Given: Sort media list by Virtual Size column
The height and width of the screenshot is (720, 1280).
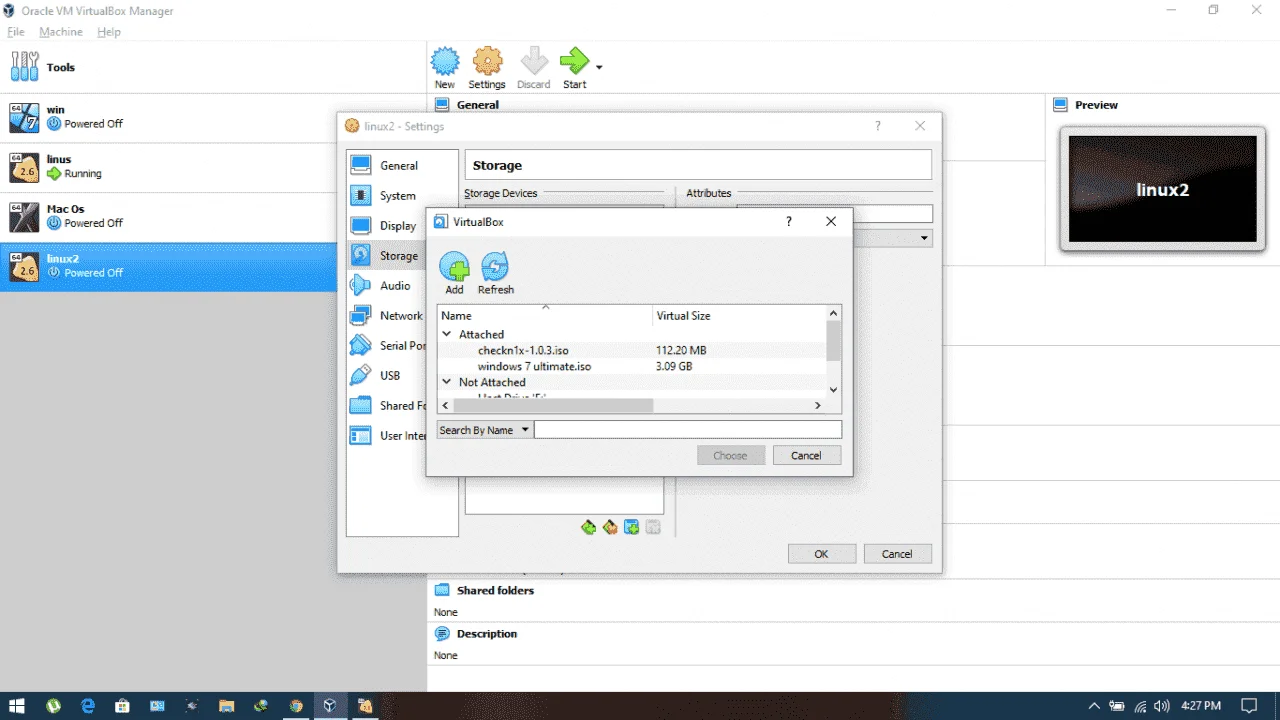Looking at the screenshot, I should (740, 315).
